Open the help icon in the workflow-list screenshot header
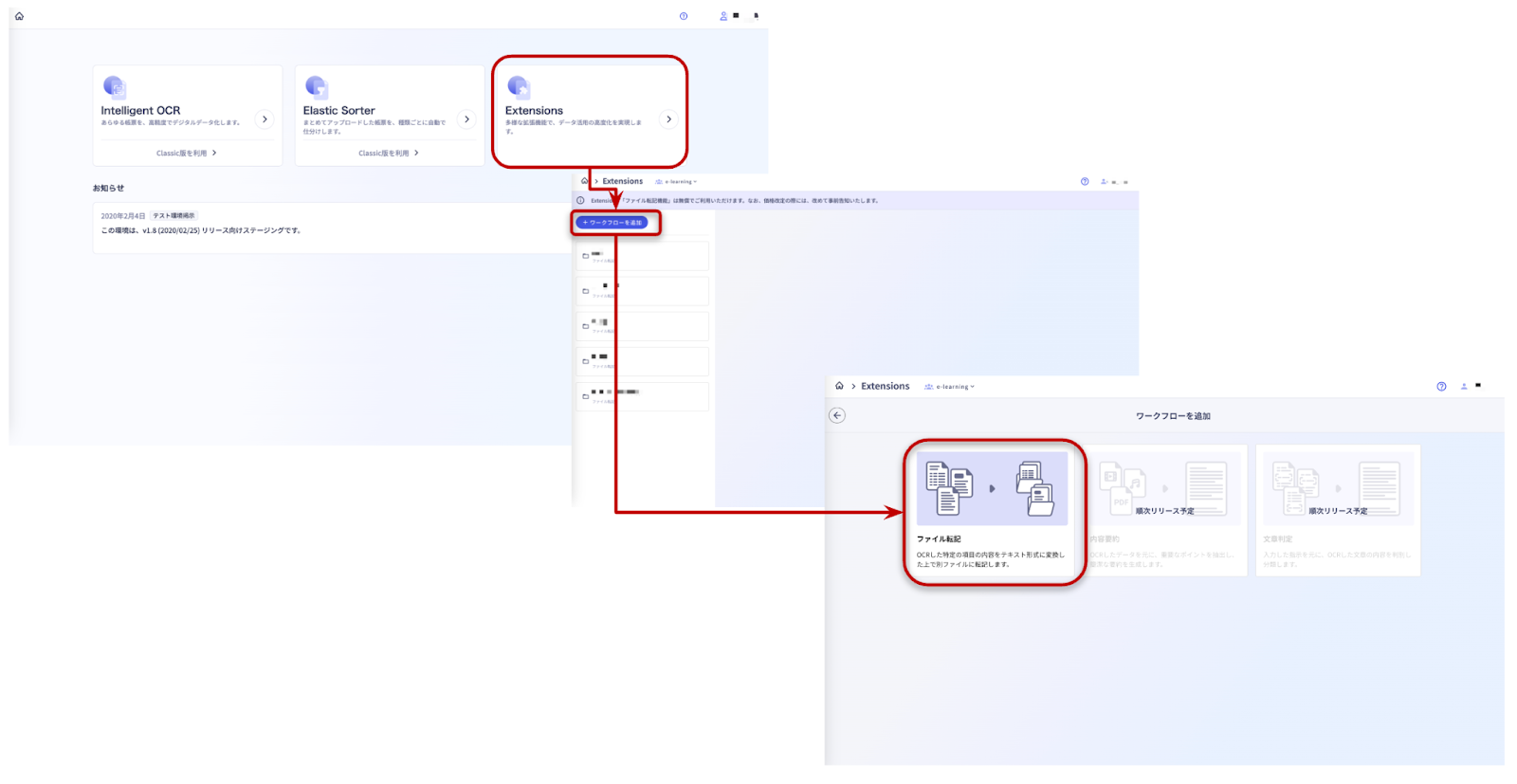 click(x=1085, y=181)
